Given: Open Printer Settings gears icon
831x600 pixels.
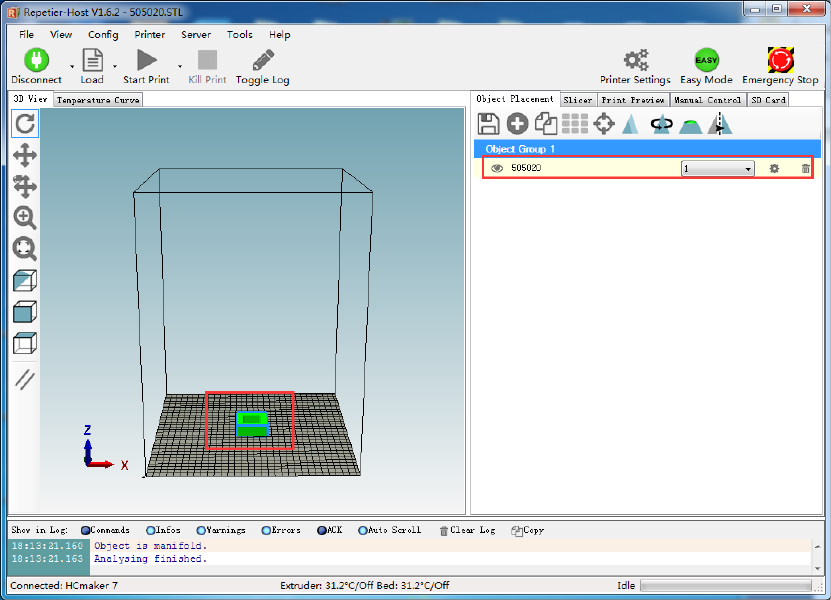Looking at the screenshot, I should [x=635, y=60].
